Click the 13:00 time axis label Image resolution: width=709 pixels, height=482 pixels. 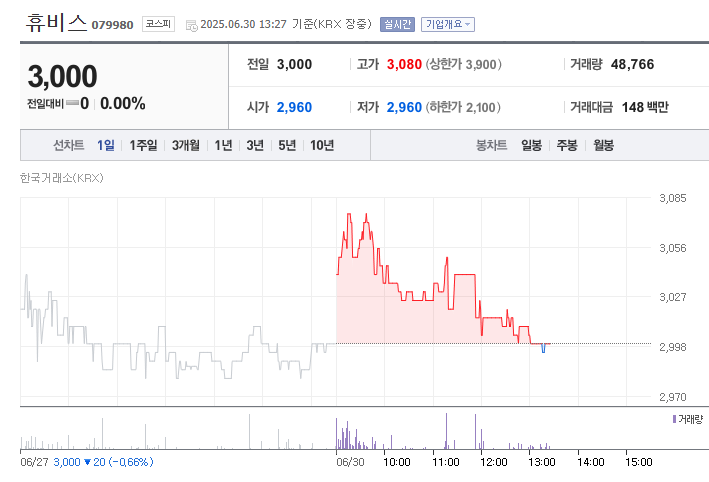point(542,462)
